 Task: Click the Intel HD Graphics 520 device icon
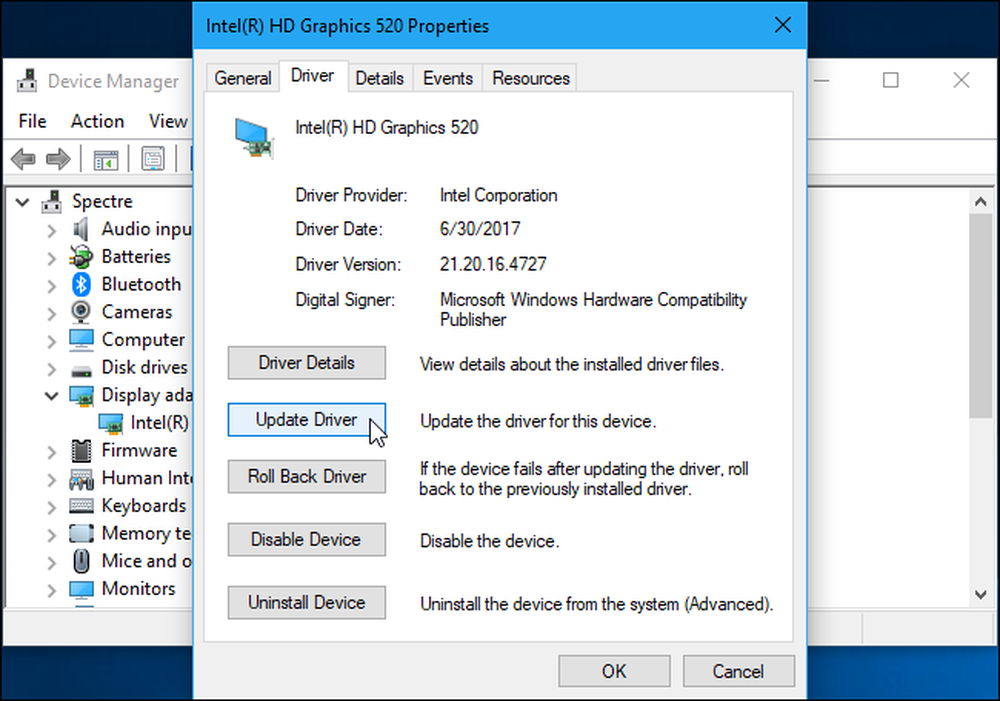pyautogui.click(x=254, y=138)
